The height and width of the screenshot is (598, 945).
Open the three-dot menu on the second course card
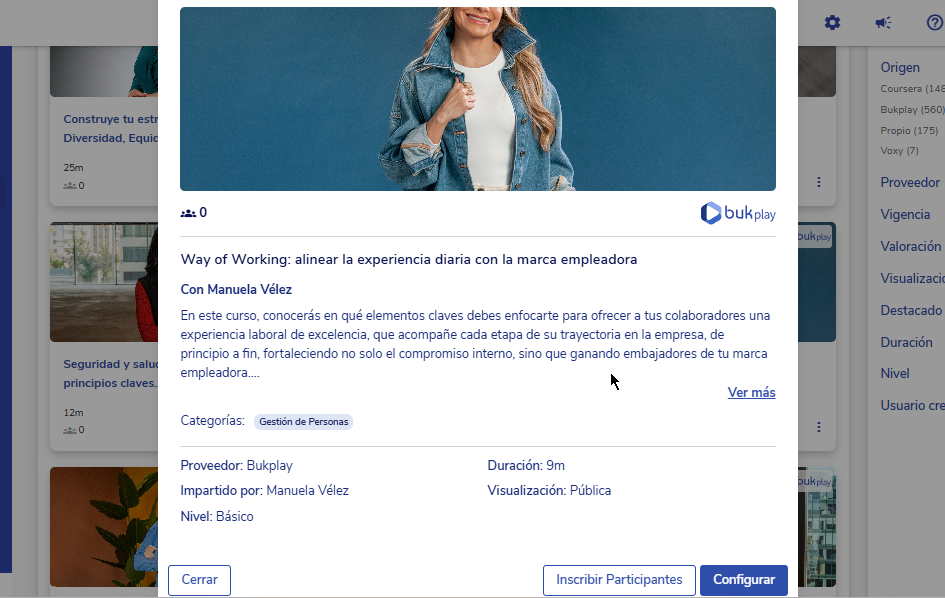[x=818, y=427]
